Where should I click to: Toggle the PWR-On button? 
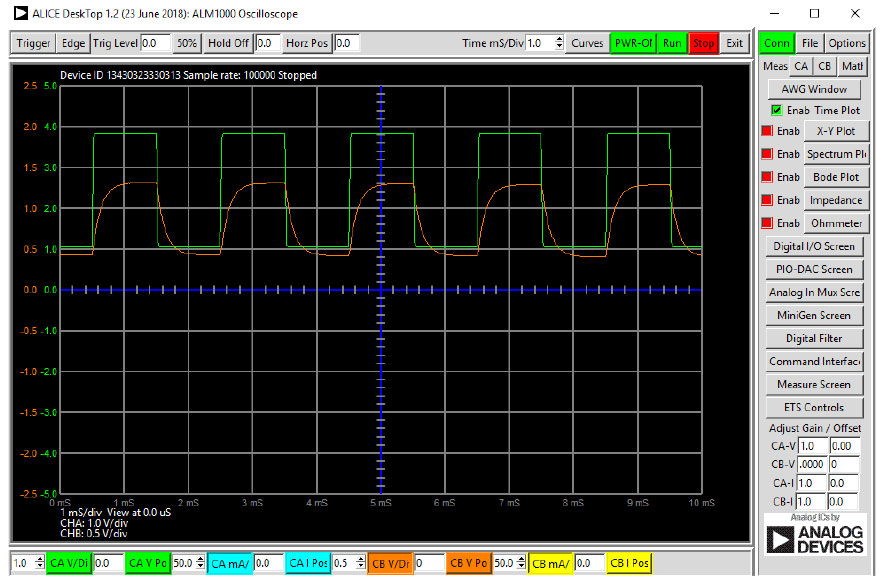633,44
